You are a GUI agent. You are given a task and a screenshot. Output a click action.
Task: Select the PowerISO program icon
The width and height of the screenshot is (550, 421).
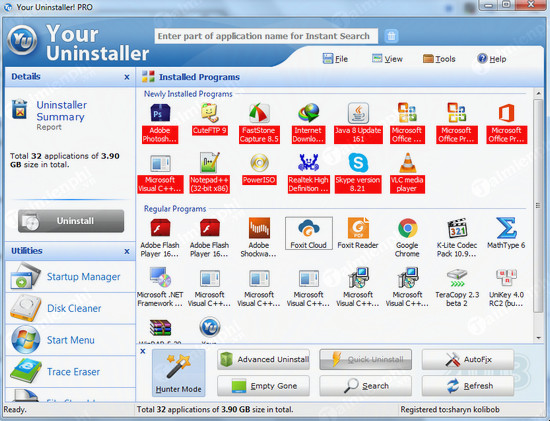pyautogui.click(x=259, y=163)
